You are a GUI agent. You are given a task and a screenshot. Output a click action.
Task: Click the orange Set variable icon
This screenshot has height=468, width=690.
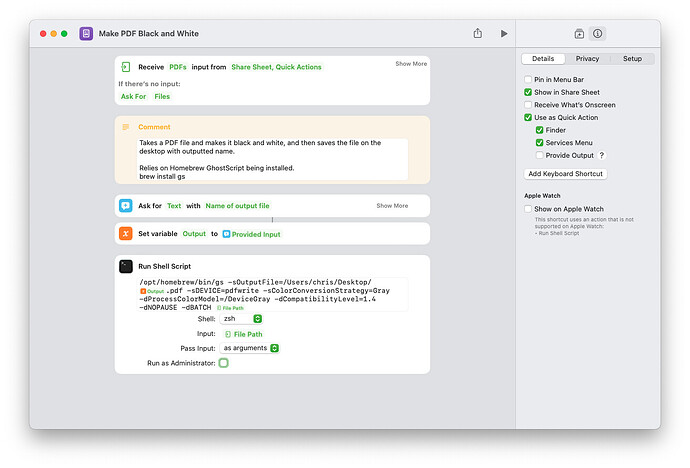pos(125,234)
